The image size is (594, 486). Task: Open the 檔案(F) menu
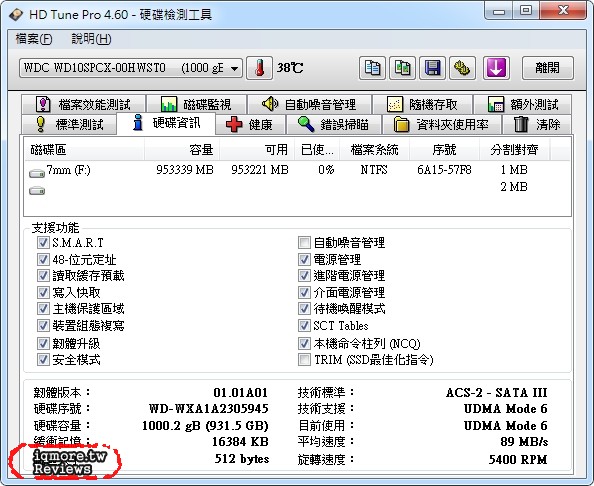(34, 39)
